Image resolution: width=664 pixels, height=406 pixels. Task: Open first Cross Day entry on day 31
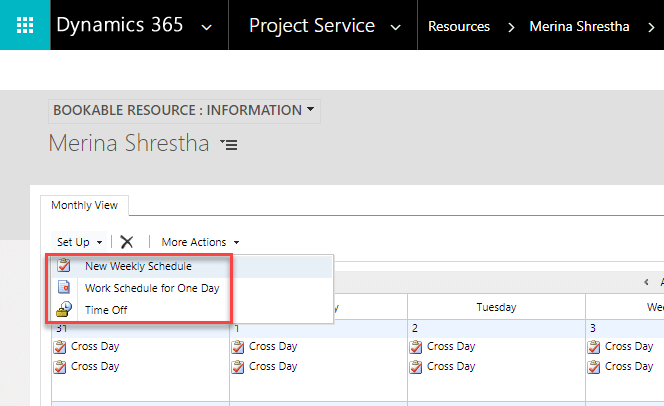[x=95, y=347]
